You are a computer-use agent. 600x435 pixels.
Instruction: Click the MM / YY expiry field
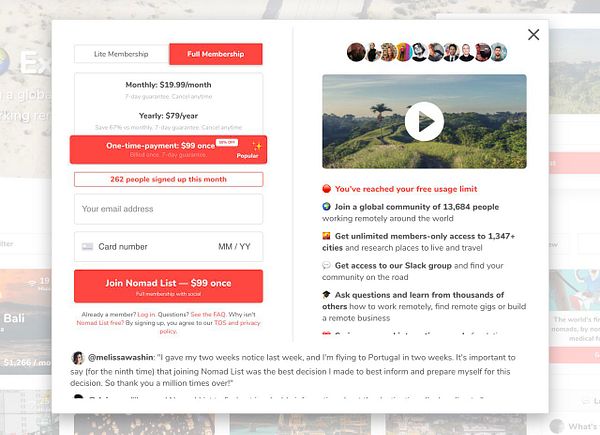click(234, 247)
